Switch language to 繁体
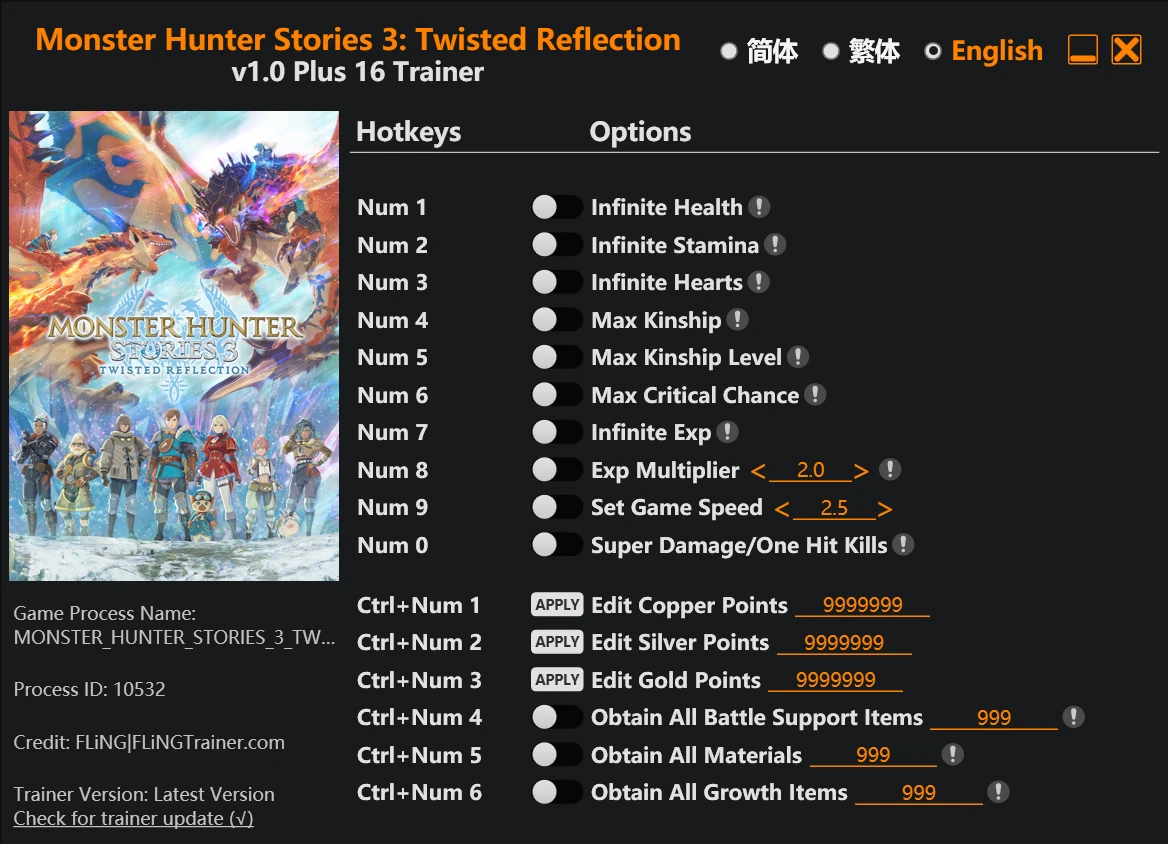This screenshot has height=844, width=1168. point(862,51)
